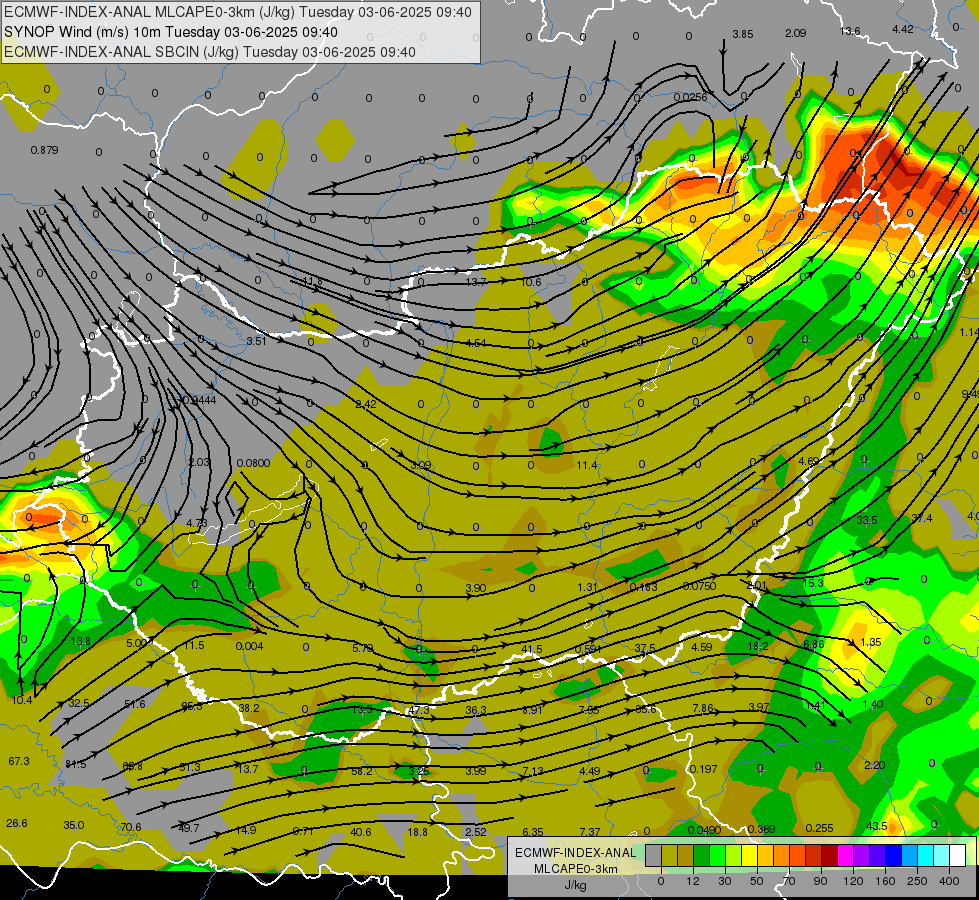The height and width of the screenshot is (900, 979).
Task: Click the map value '0.0256'
Action: (x=691, y=97)
